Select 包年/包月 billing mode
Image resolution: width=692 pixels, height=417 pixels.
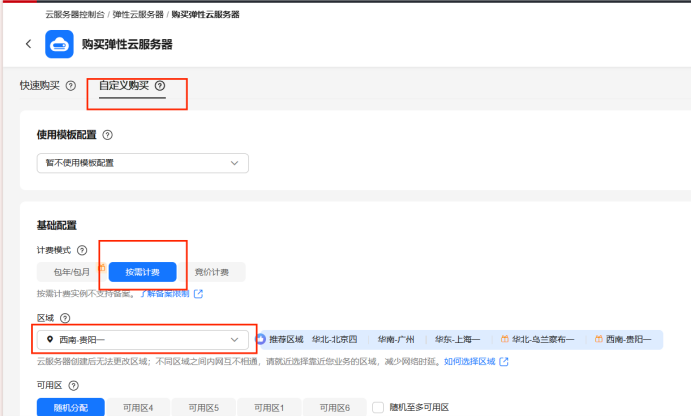click(x=71, y=272)
